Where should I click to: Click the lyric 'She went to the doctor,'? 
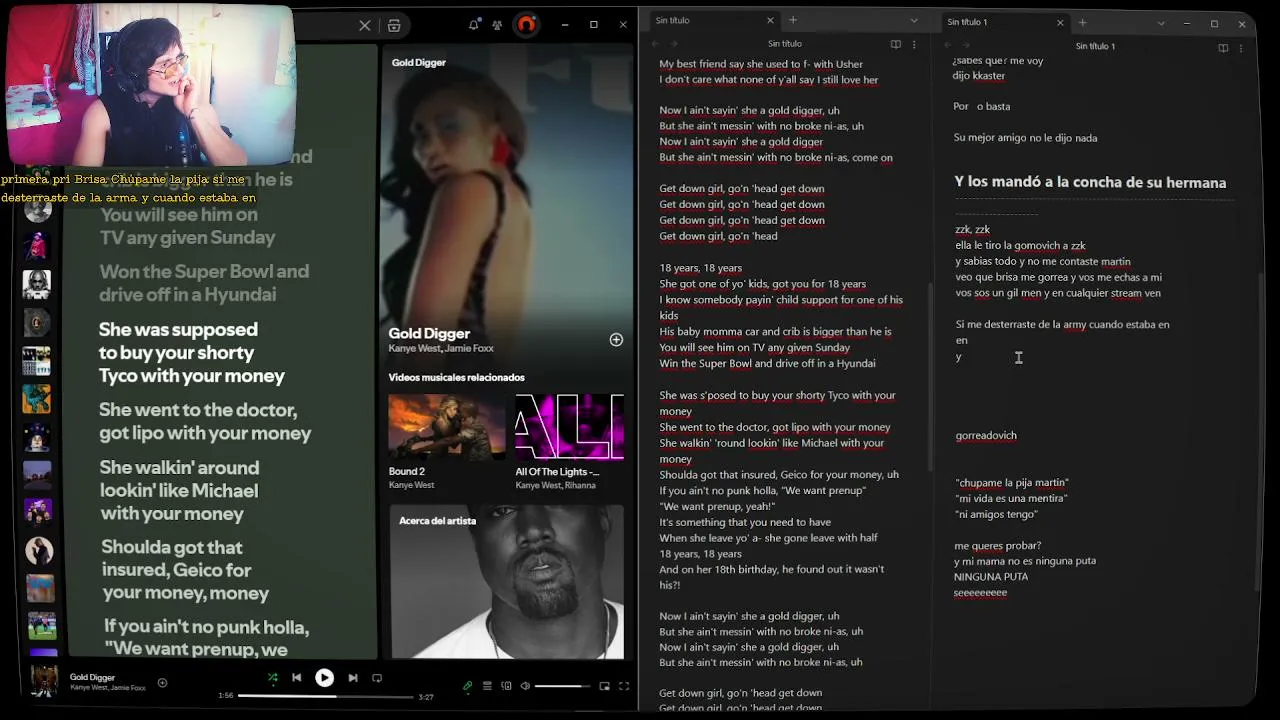click(198, 410)
